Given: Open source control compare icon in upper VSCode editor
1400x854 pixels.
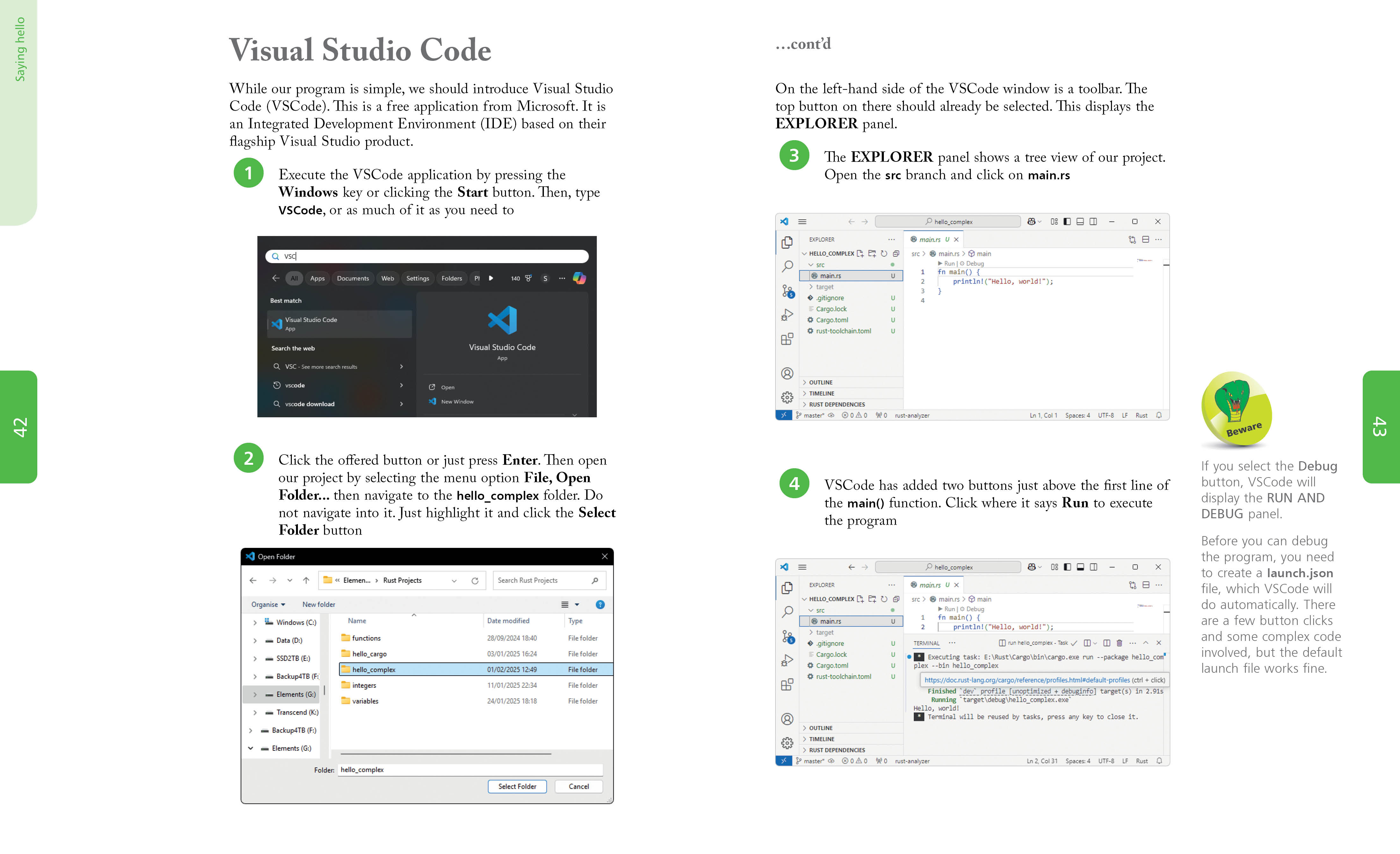Looking at the screenshot, I should click(x=1132, y=240).
